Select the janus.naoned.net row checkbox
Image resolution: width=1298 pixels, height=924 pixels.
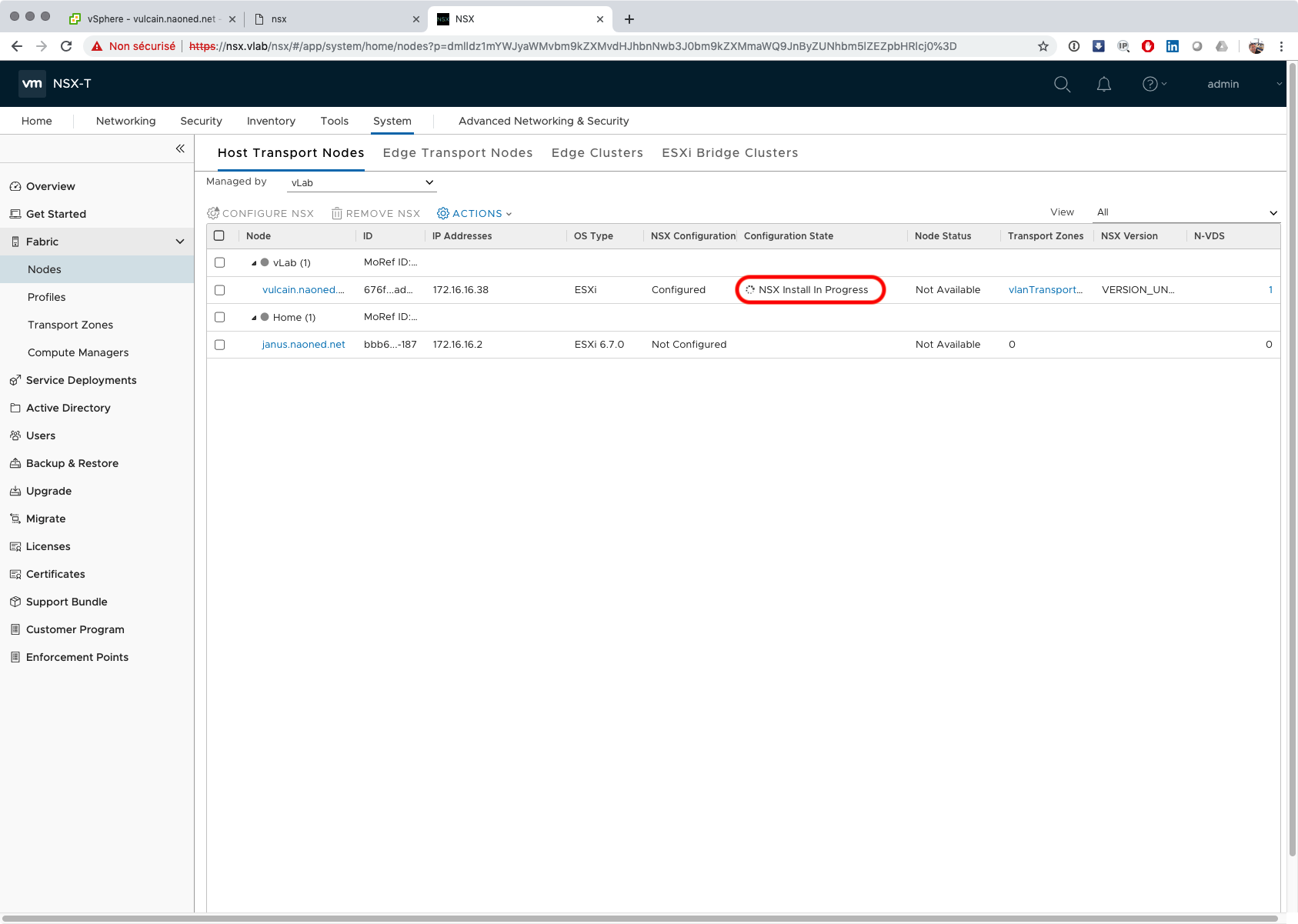[x=220, y=345]
